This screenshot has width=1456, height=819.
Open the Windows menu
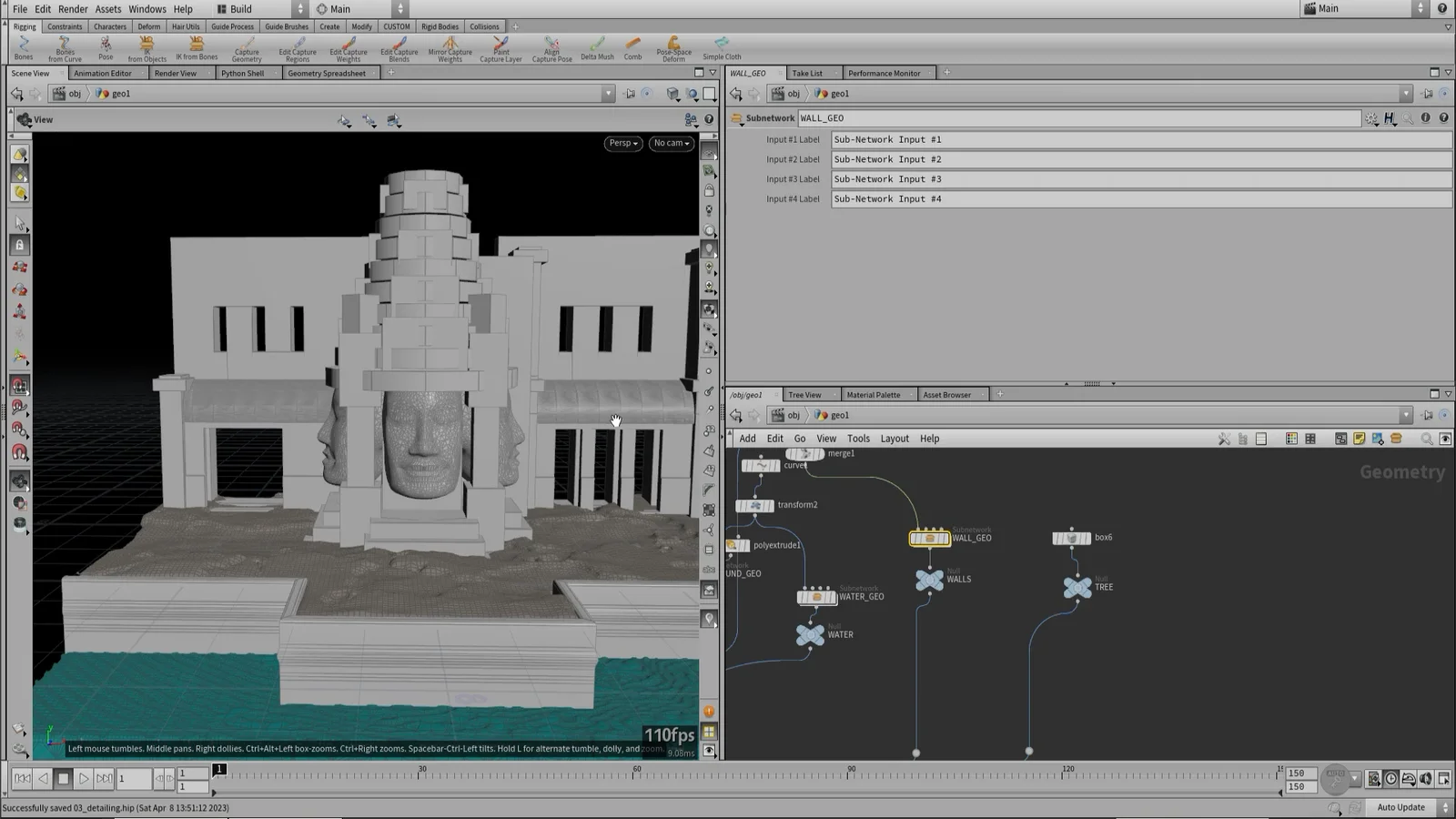click(x=147, y=9)
